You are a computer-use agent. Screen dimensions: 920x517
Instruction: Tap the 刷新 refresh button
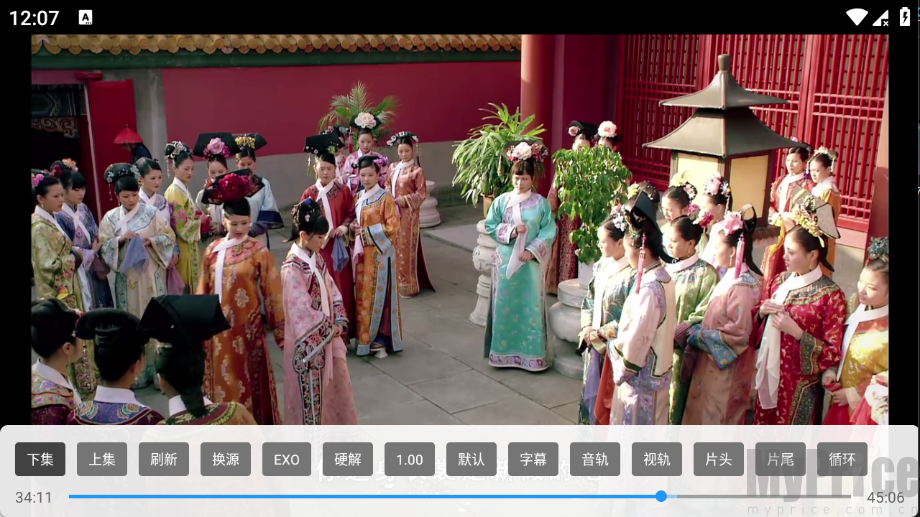[x=164, y=459]
